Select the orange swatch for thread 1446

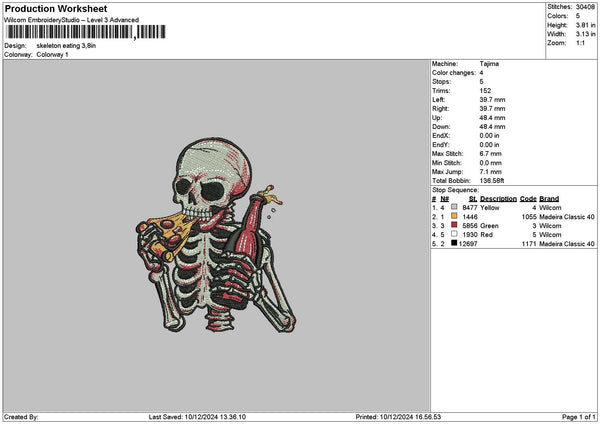[x=455, y=216]
